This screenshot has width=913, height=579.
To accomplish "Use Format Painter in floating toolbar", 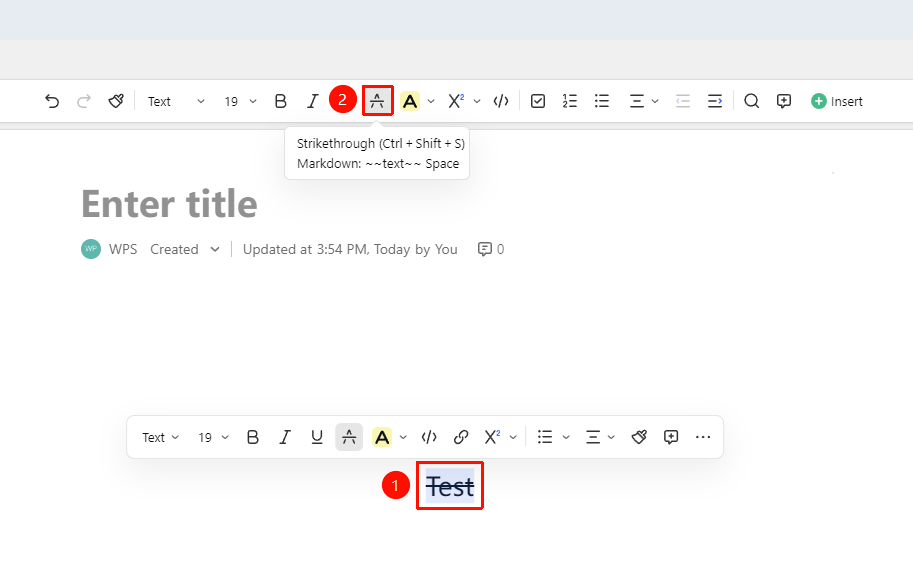I will pos(639,437).
